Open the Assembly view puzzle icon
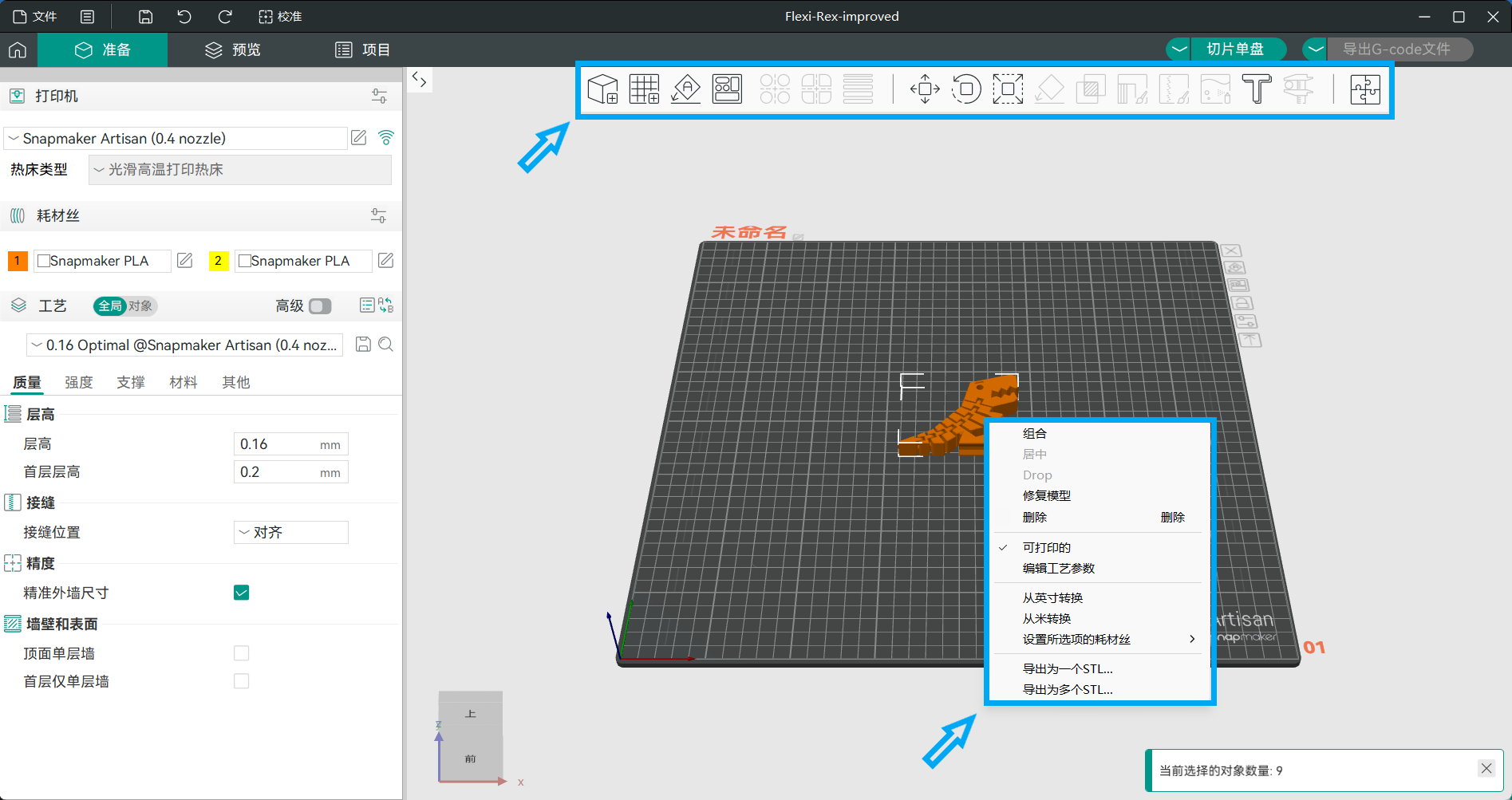 [1365, 89]
